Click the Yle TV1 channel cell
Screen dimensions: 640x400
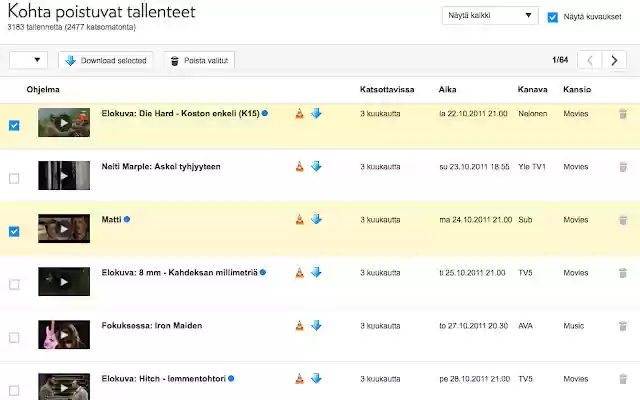(532, 167)
